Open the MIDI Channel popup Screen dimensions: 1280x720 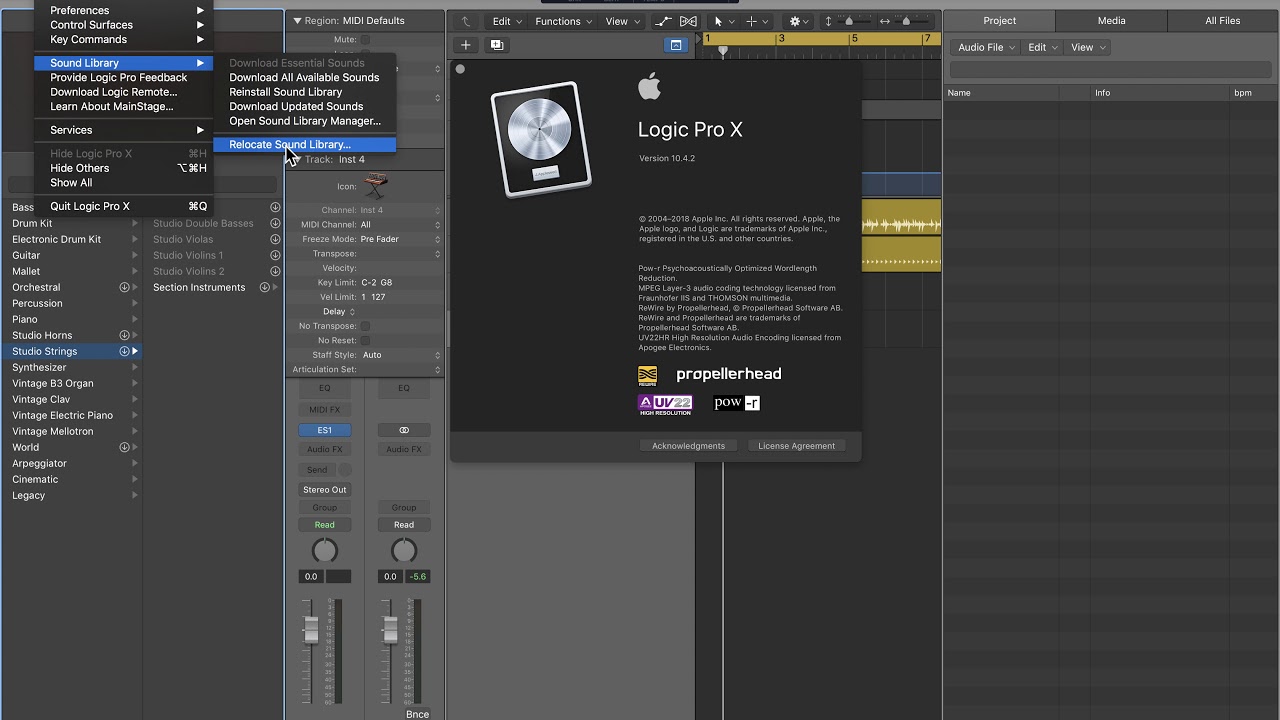coord(400,225)
